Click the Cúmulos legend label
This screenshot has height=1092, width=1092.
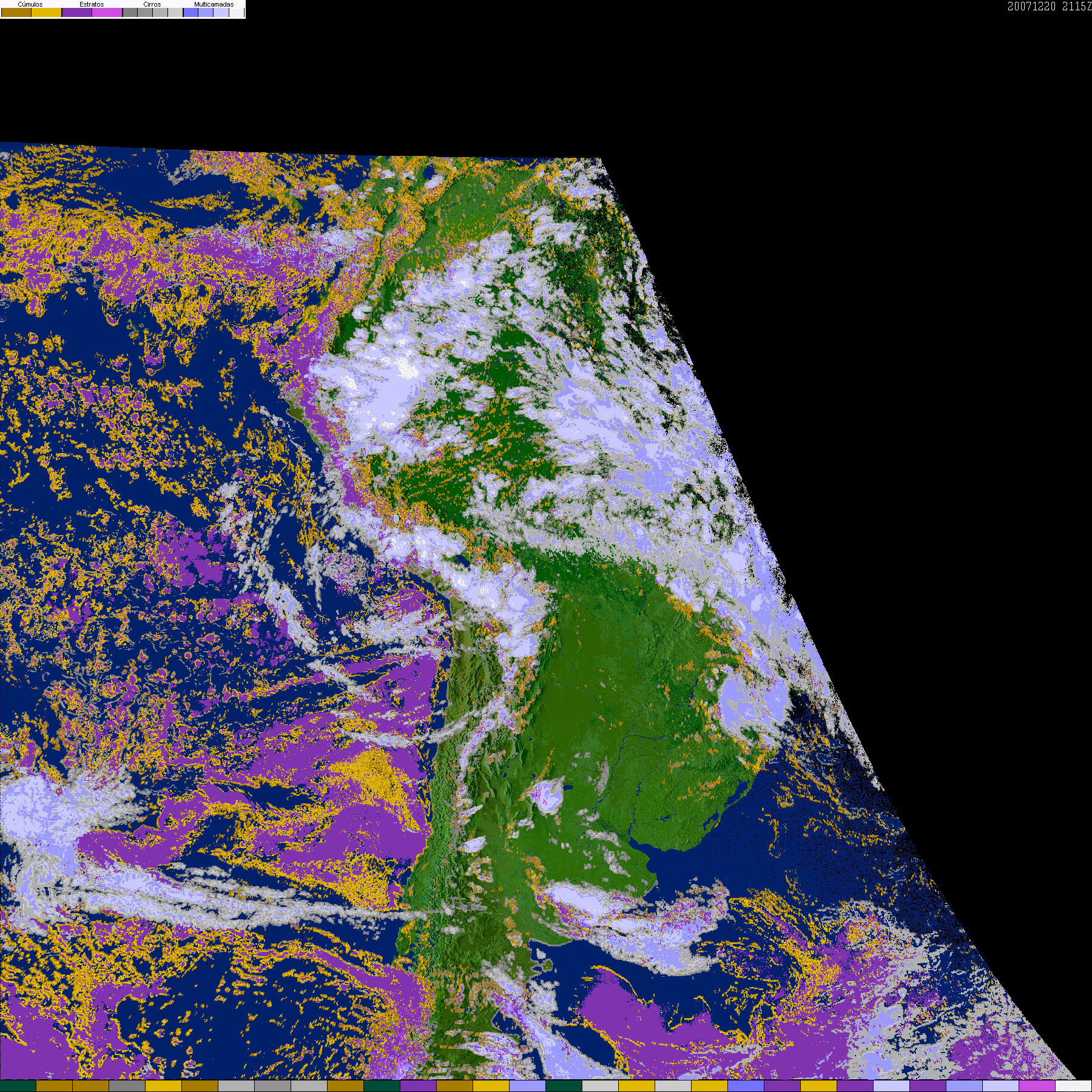(30, 4)
